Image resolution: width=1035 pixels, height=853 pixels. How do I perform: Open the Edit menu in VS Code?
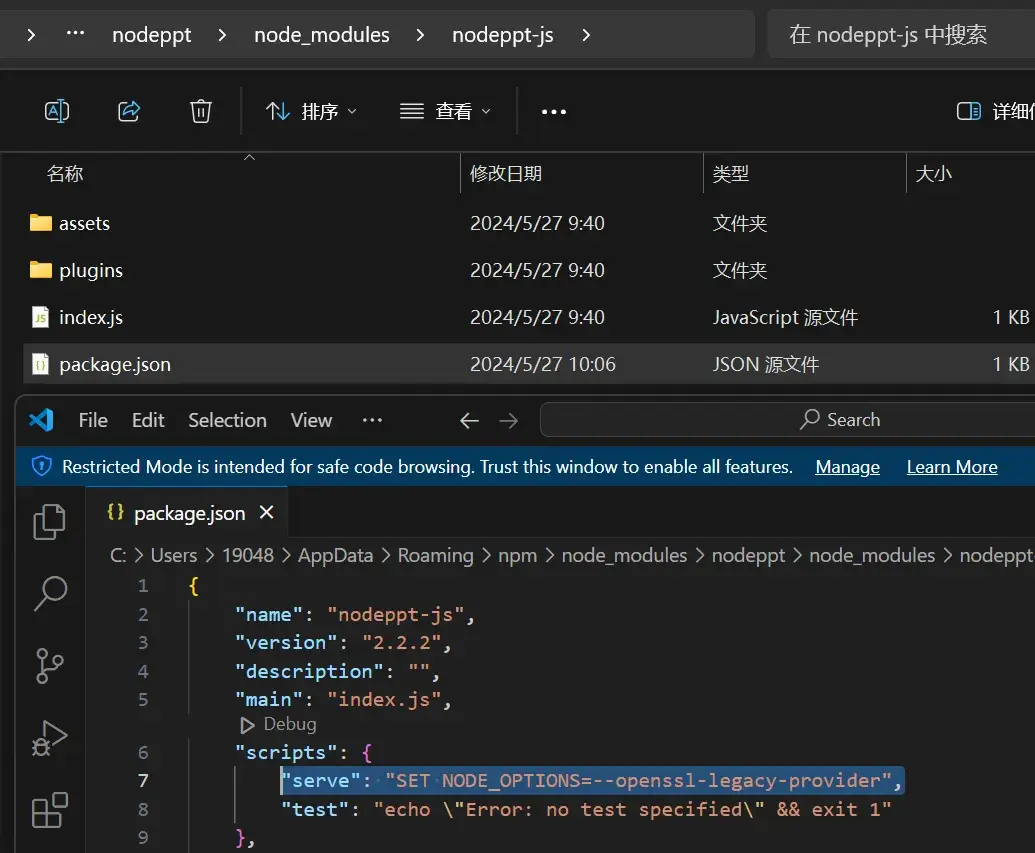[148, 420]
